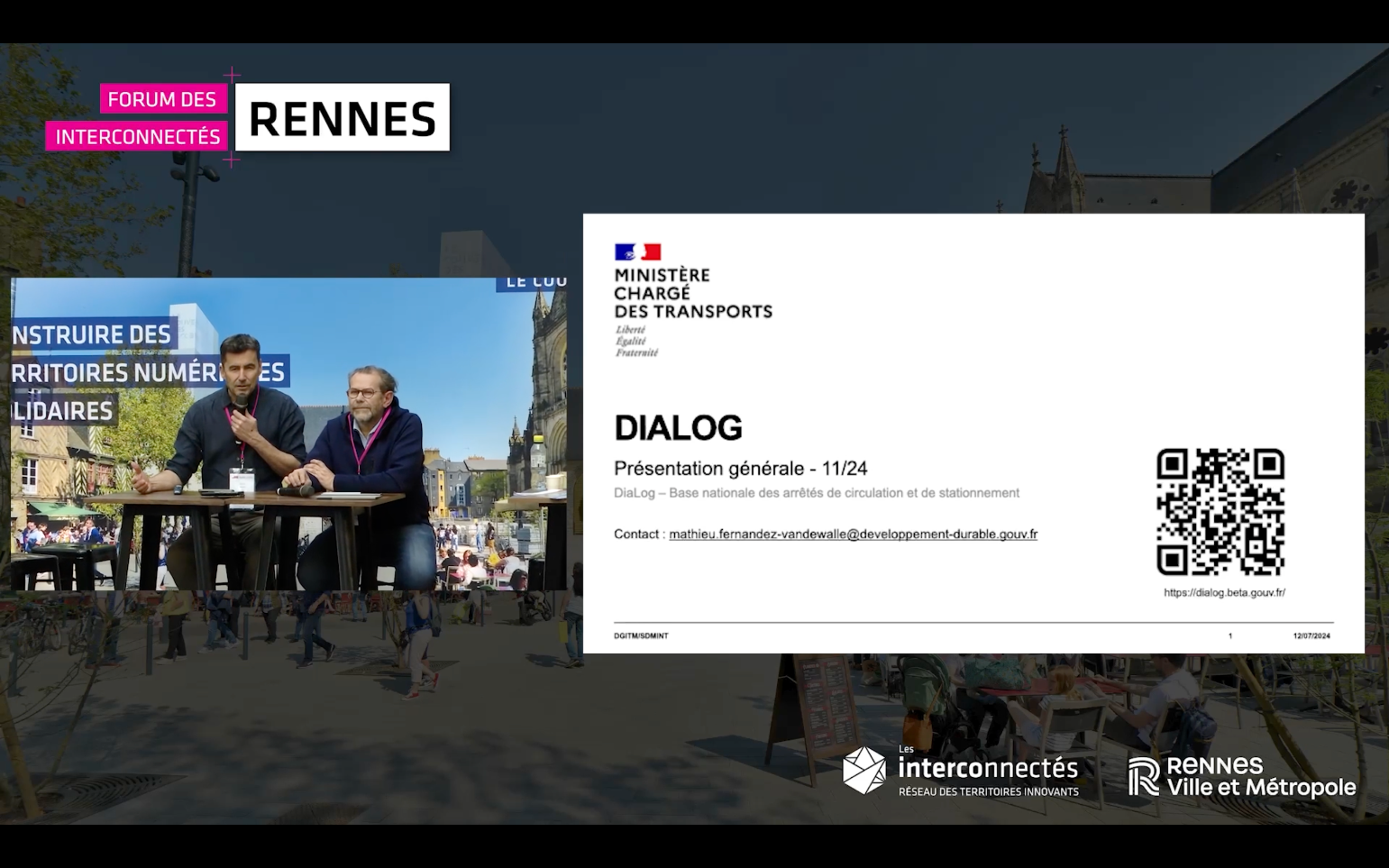Click the DGITM/SDMINT footer text
The image size is (1389, 868).
[x=641, y=635]
